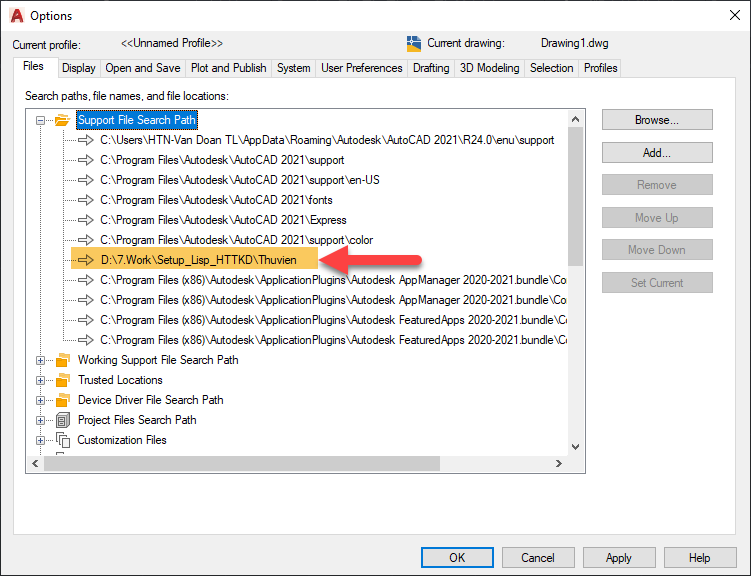Expand the Customization Files tree node

(x=41, y=440)
